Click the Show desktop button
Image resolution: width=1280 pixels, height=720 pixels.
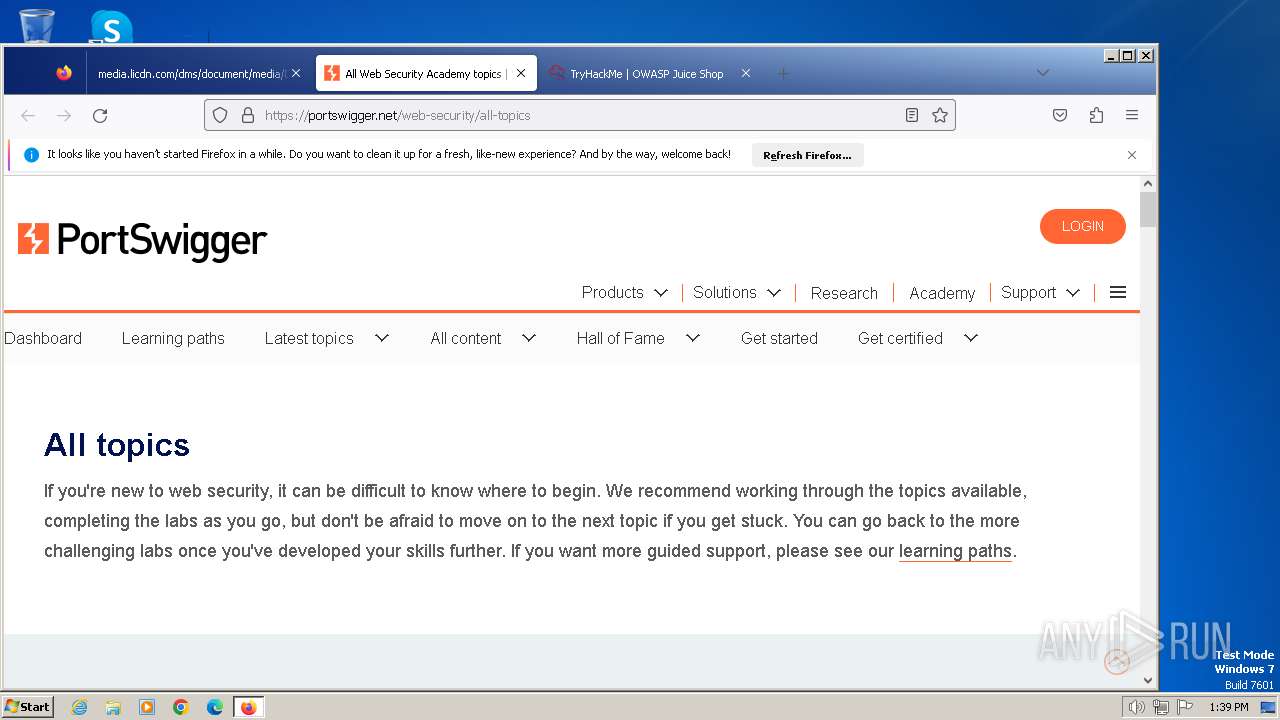point(1269,707)
